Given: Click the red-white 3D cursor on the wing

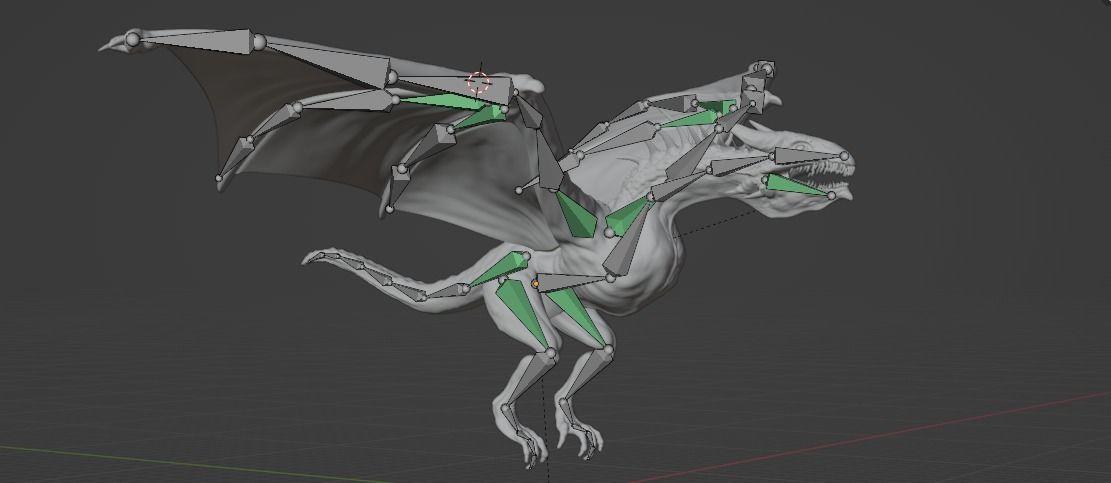Looking at the screenshot, I should coord(480,82).
